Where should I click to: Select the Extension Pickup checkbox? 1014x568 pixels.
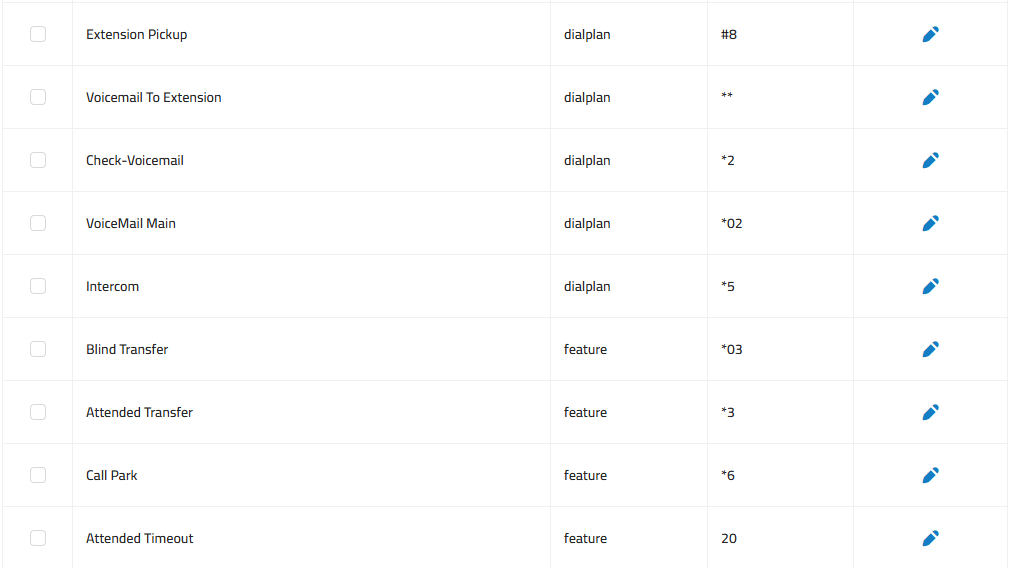point(38,34)
